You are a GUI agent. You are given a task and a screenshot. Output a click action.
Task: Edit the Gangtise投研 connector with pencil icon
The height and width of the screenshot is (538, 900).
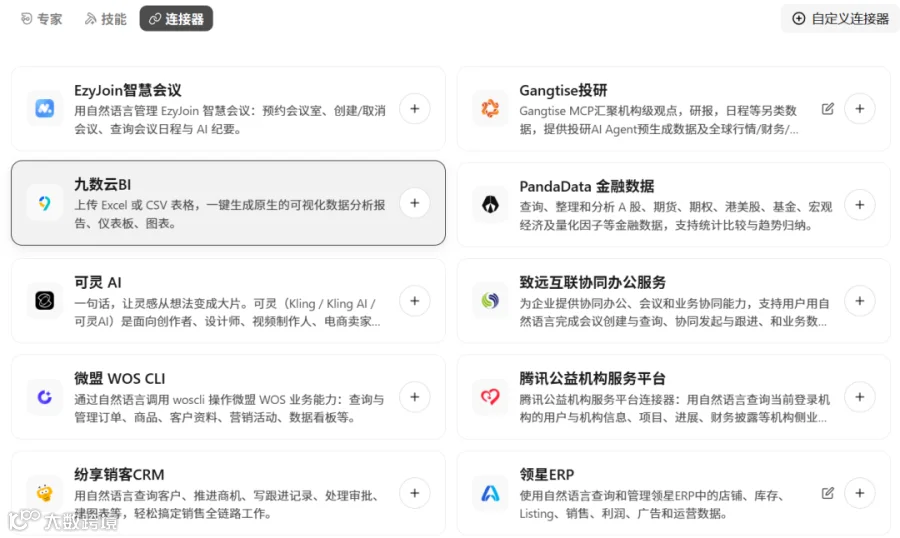point(827,109)
